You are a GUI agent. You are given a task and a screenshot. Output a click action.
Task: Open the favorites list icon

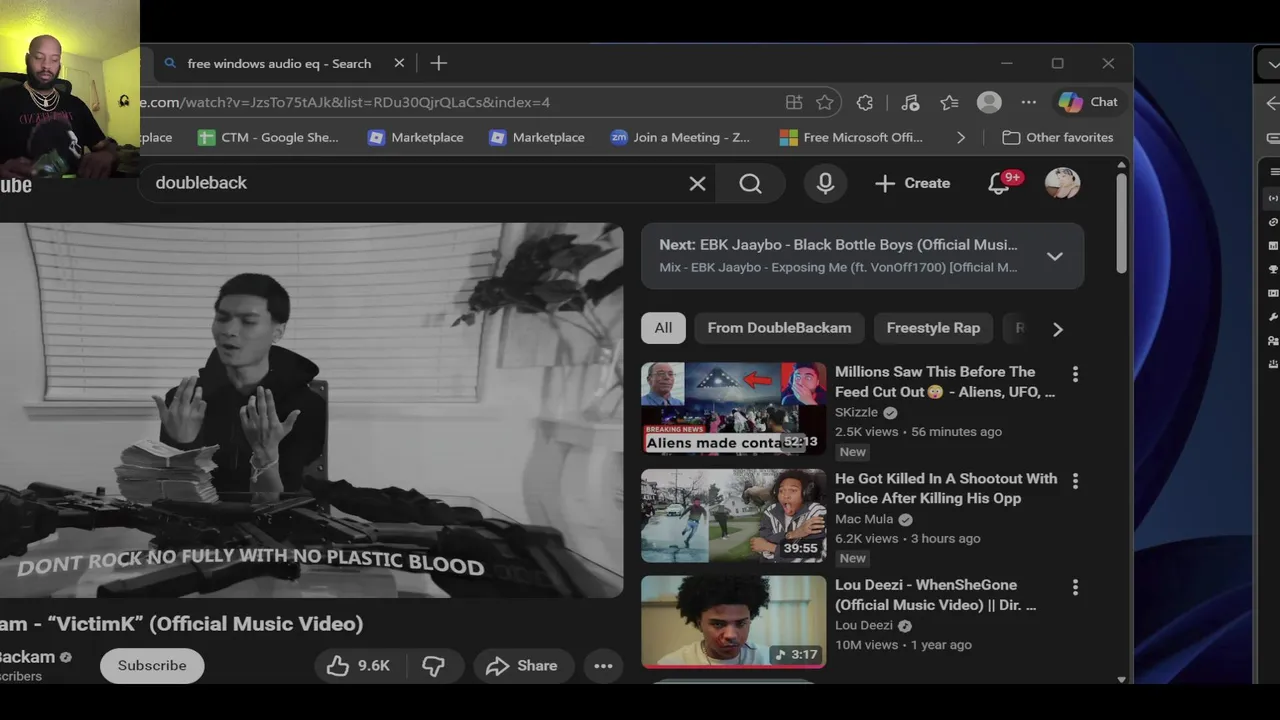(x=949, y=102)
